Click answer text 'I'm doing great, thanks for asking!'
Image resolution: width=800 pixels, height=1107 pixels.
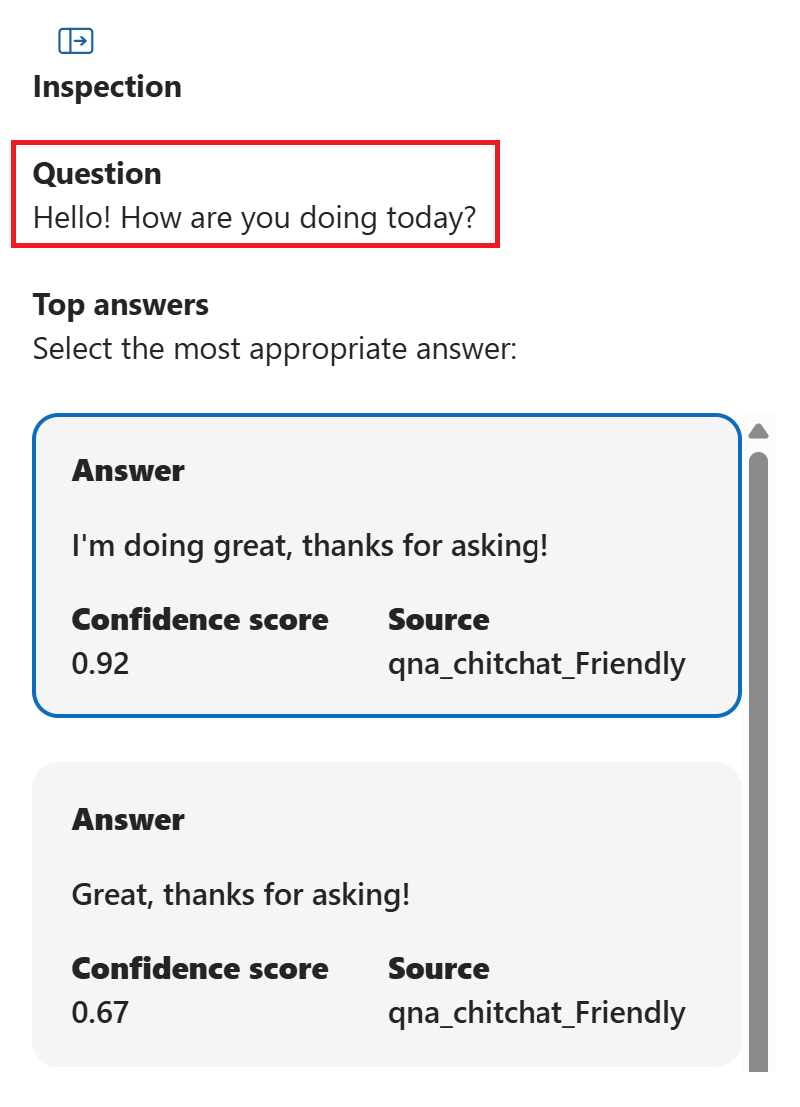tap(310, 546)
